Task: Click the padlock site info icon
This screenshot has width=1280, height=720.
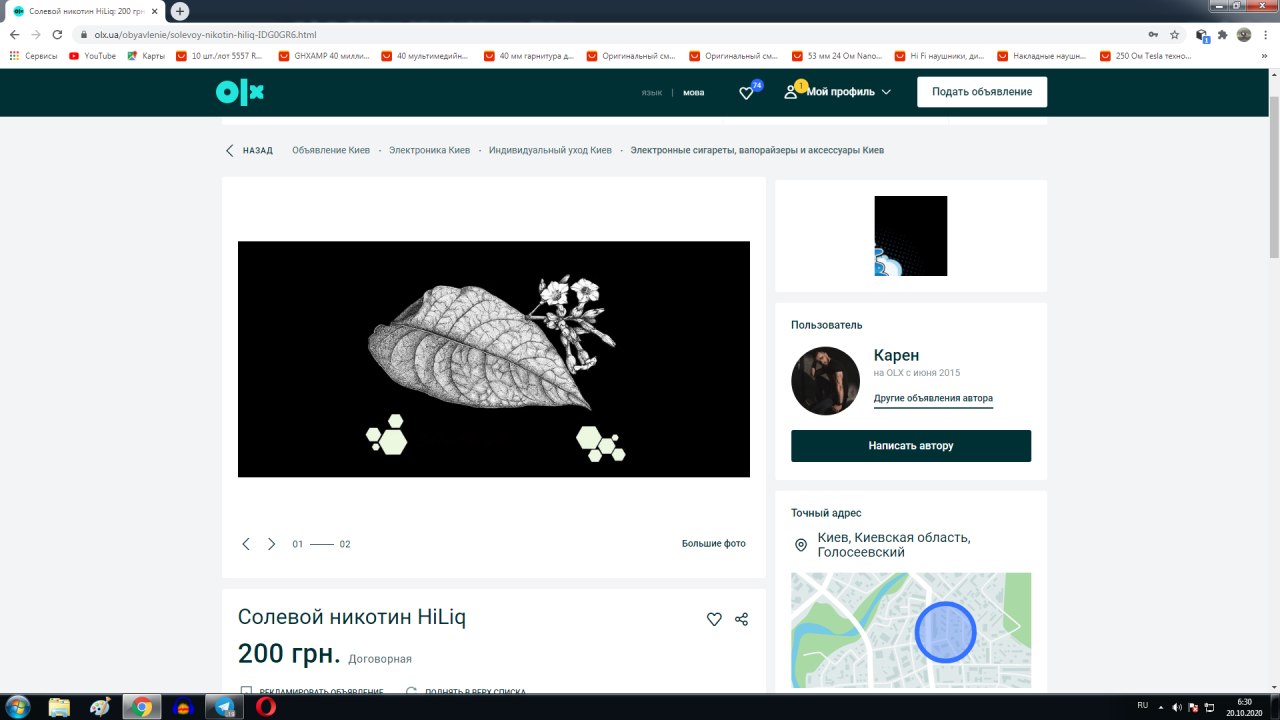Action: coord(84,34)
